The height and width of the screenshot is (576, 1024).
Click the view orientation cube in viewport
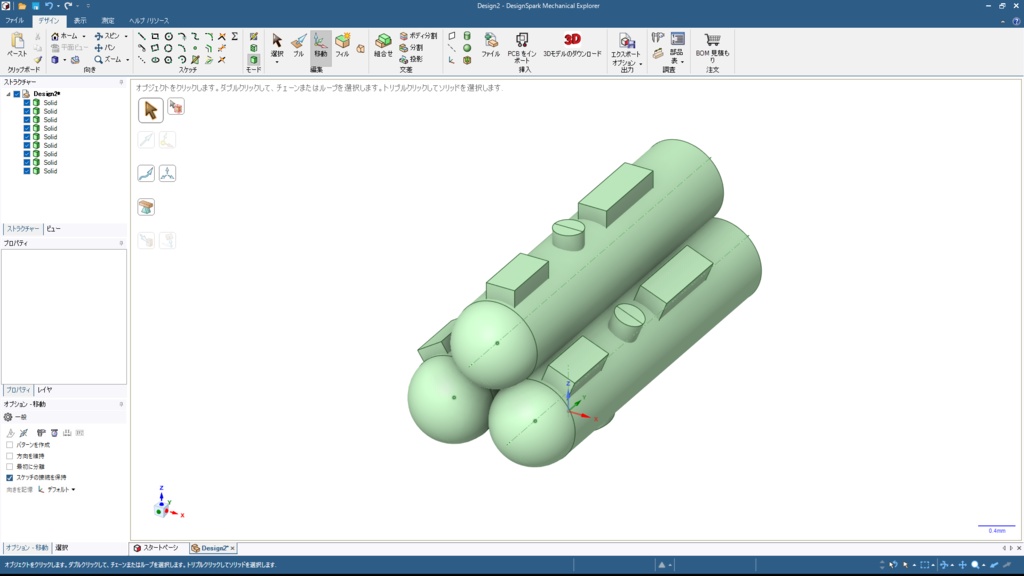tap(161, 509)
